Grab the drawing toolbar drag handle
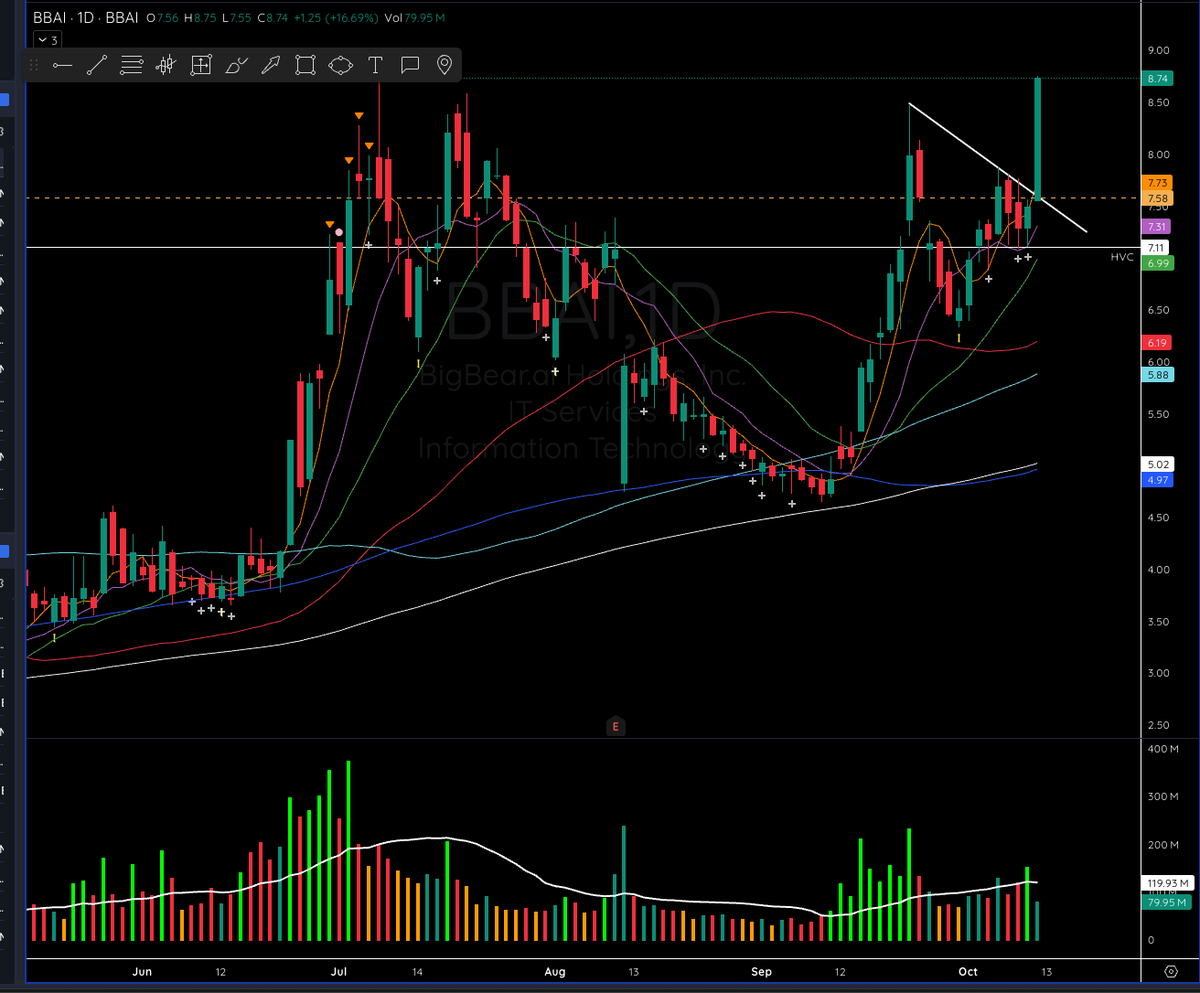 pos(34,65)
